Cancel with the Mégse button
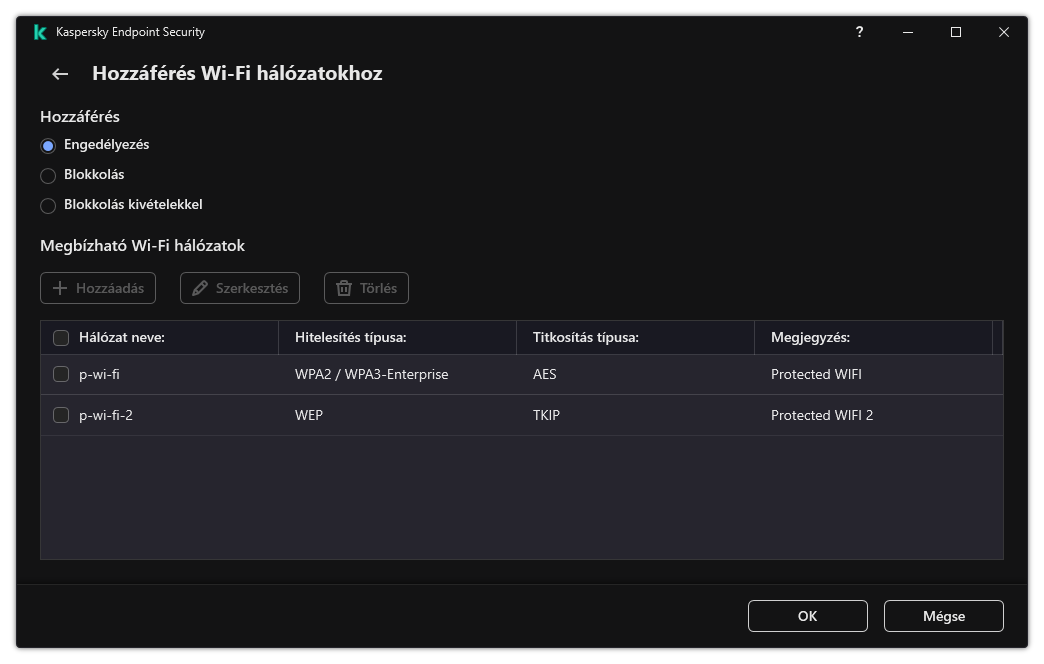 tap(943, 616)
